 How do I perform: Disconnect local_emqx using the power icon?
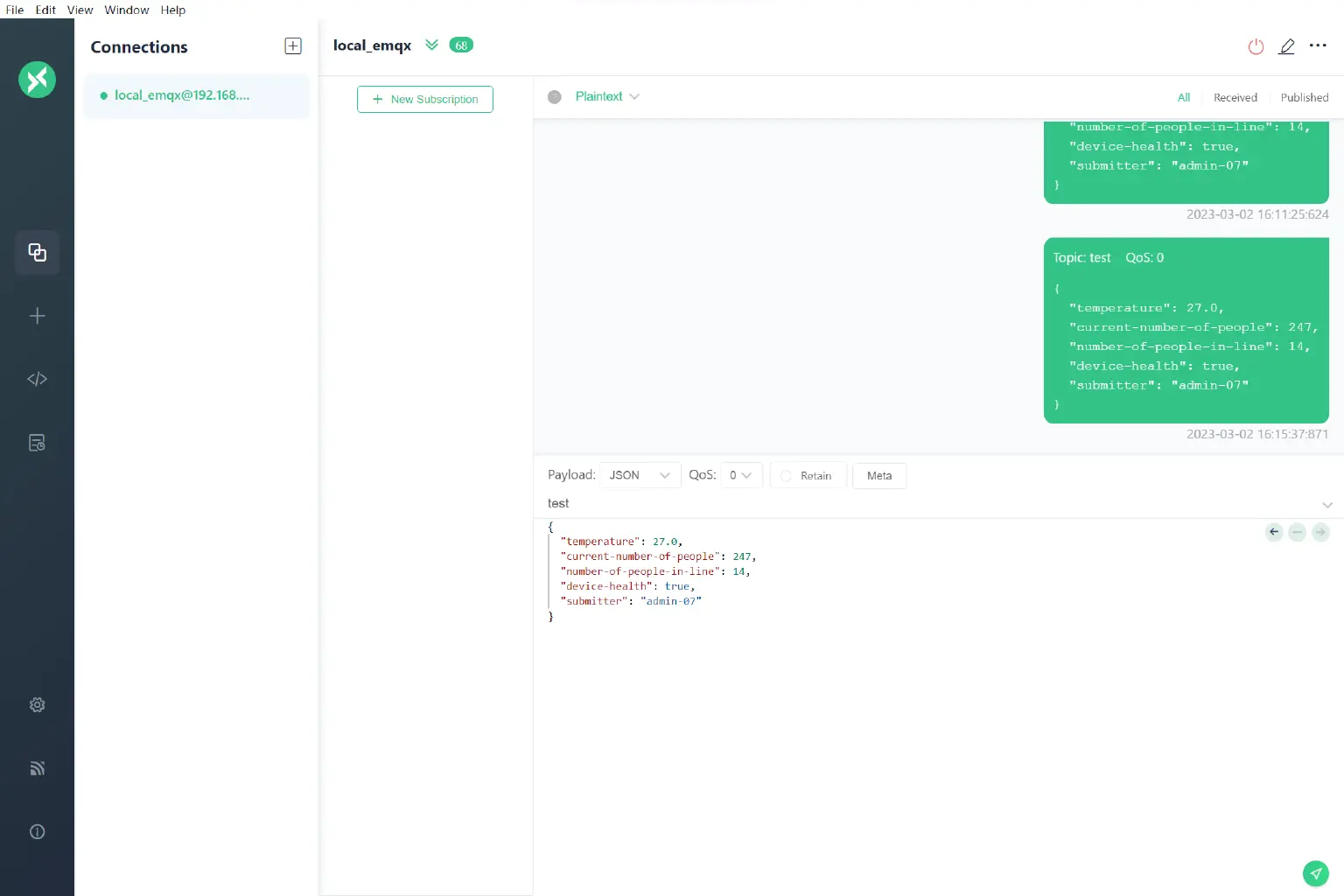(1256, 46)
